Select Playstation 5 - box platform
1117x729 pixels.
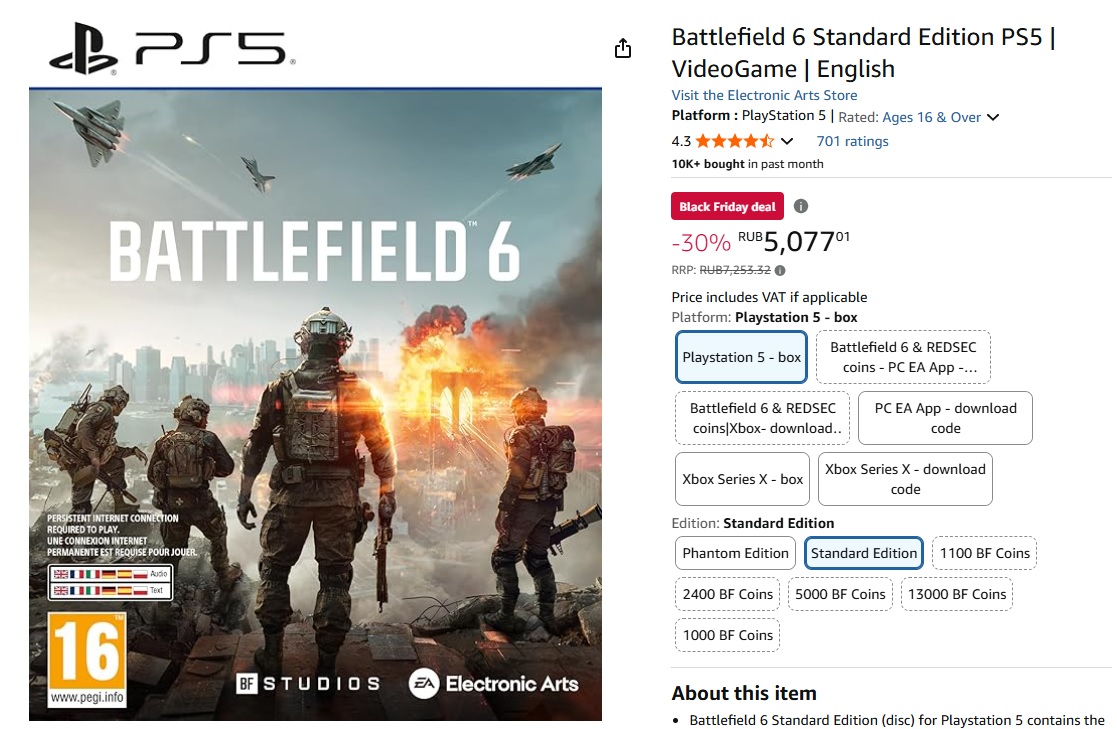[741, 357]
